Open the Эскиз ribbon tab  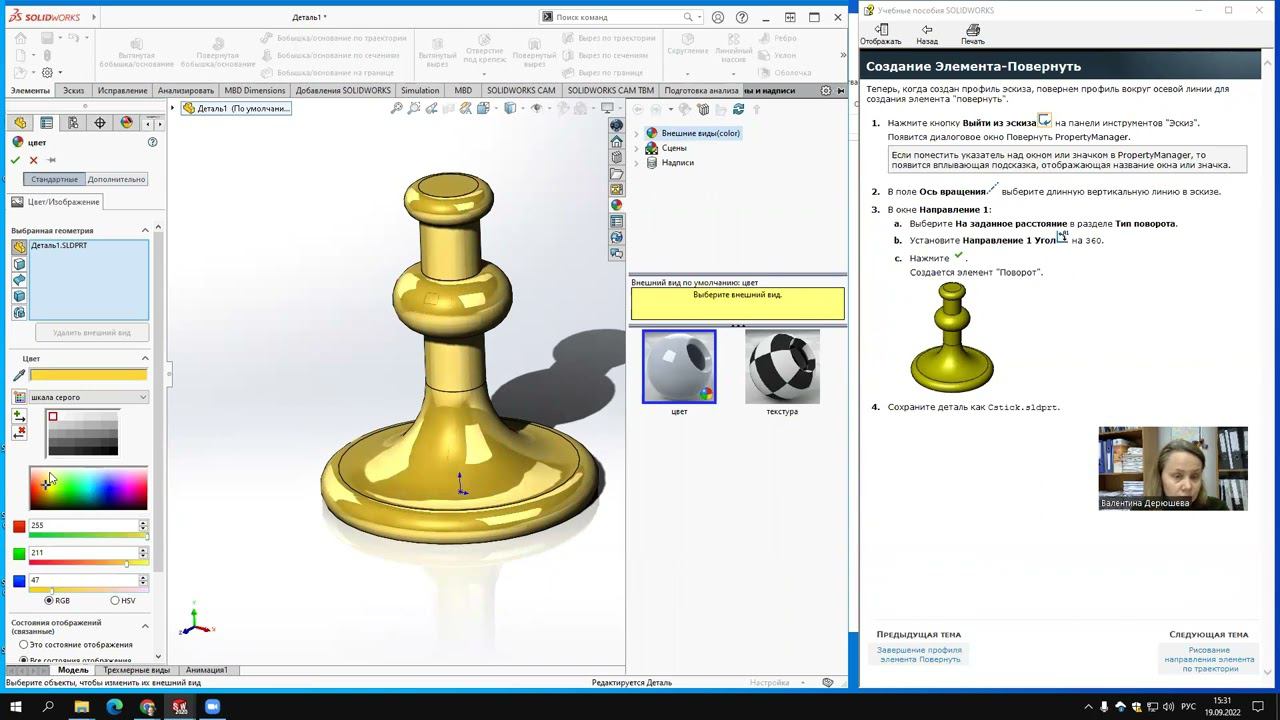pos(73,90)
